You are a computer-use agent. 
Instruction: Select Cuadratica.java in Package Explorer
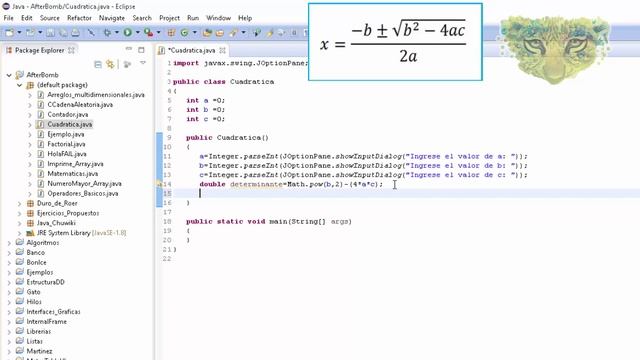[69, 124]
